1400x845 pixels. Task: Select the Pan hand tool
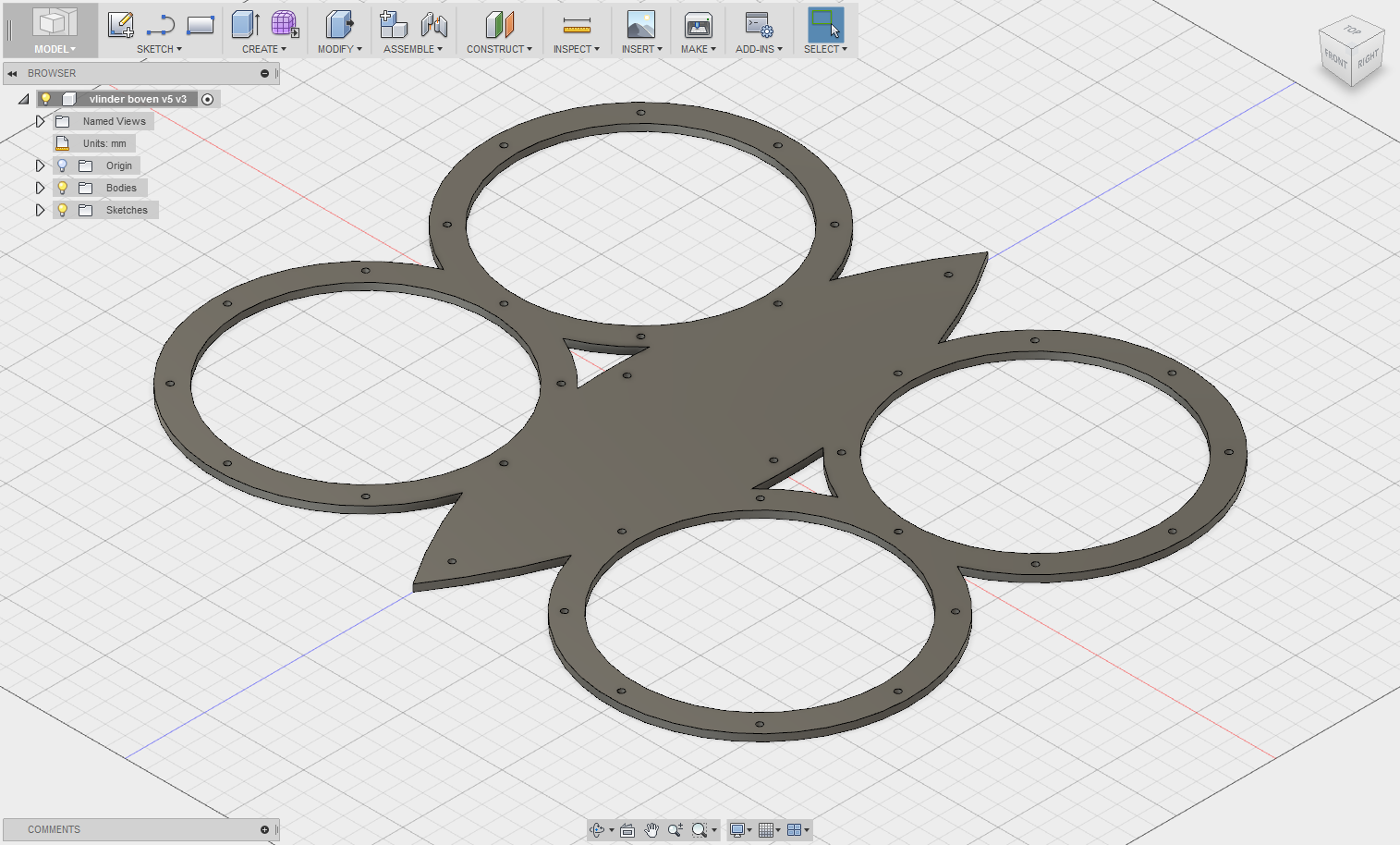coord(651,830)
